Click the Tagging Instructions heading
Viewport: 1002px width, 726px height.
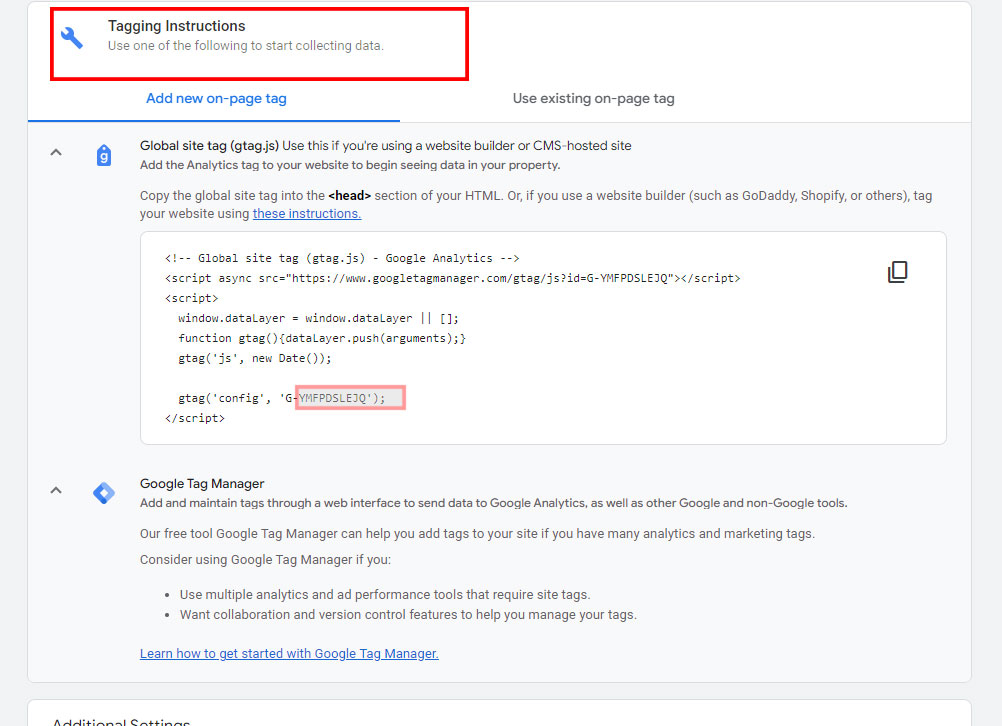click(x=176, y=26)
